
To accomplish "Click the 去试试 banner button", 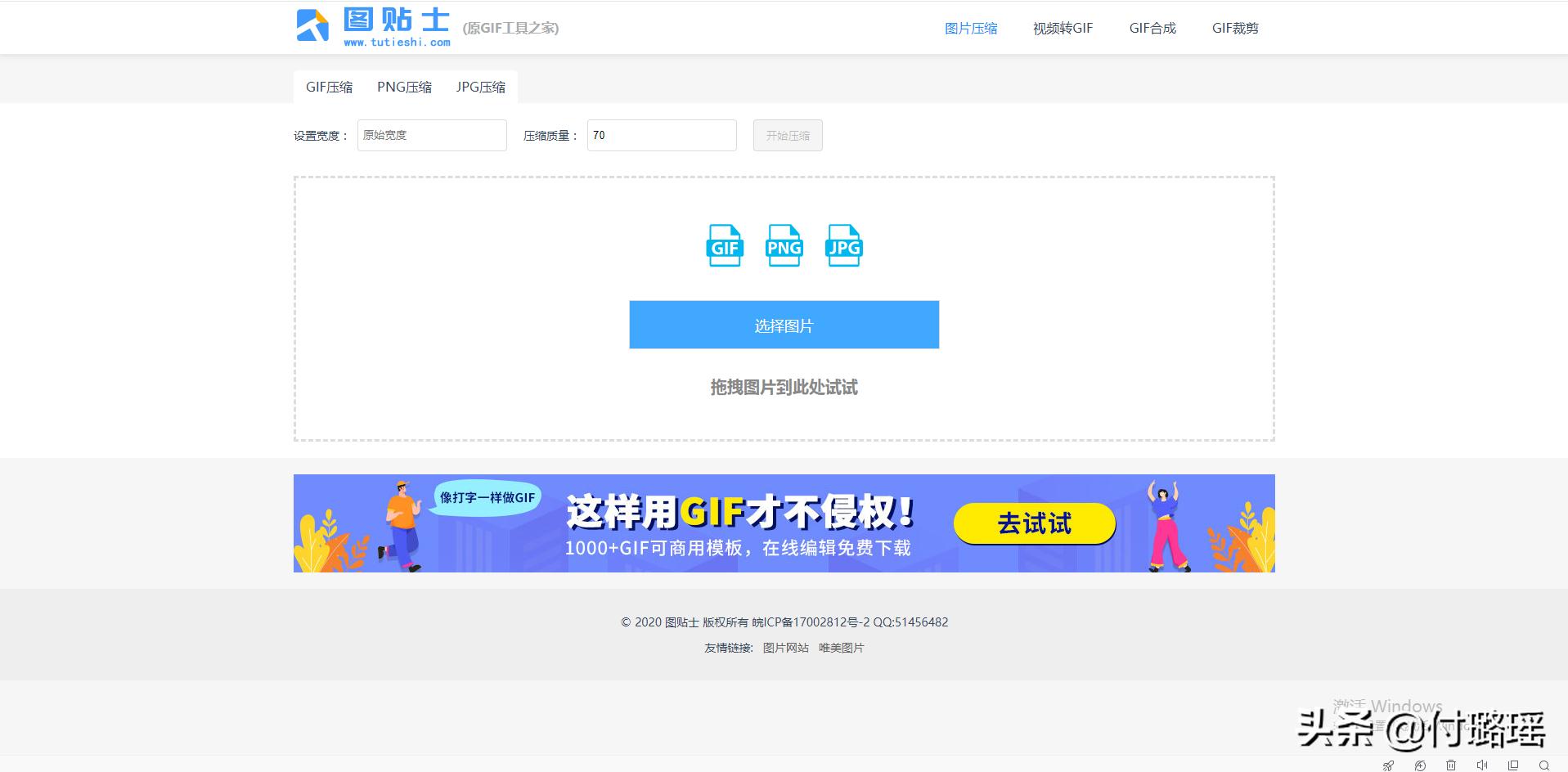I will [x=1033, y=523].
